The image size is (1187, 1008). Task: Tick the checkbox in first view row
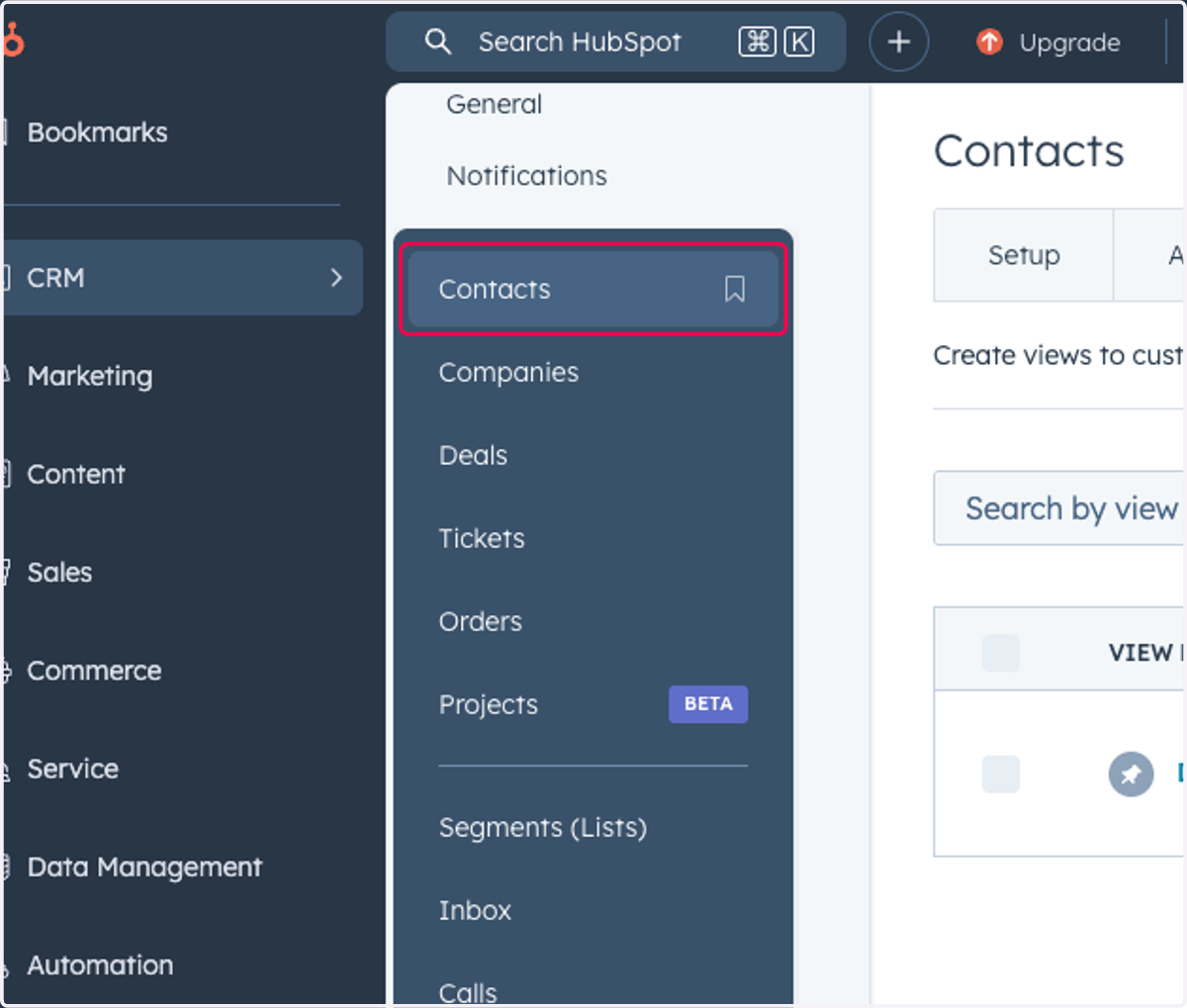1000,774
